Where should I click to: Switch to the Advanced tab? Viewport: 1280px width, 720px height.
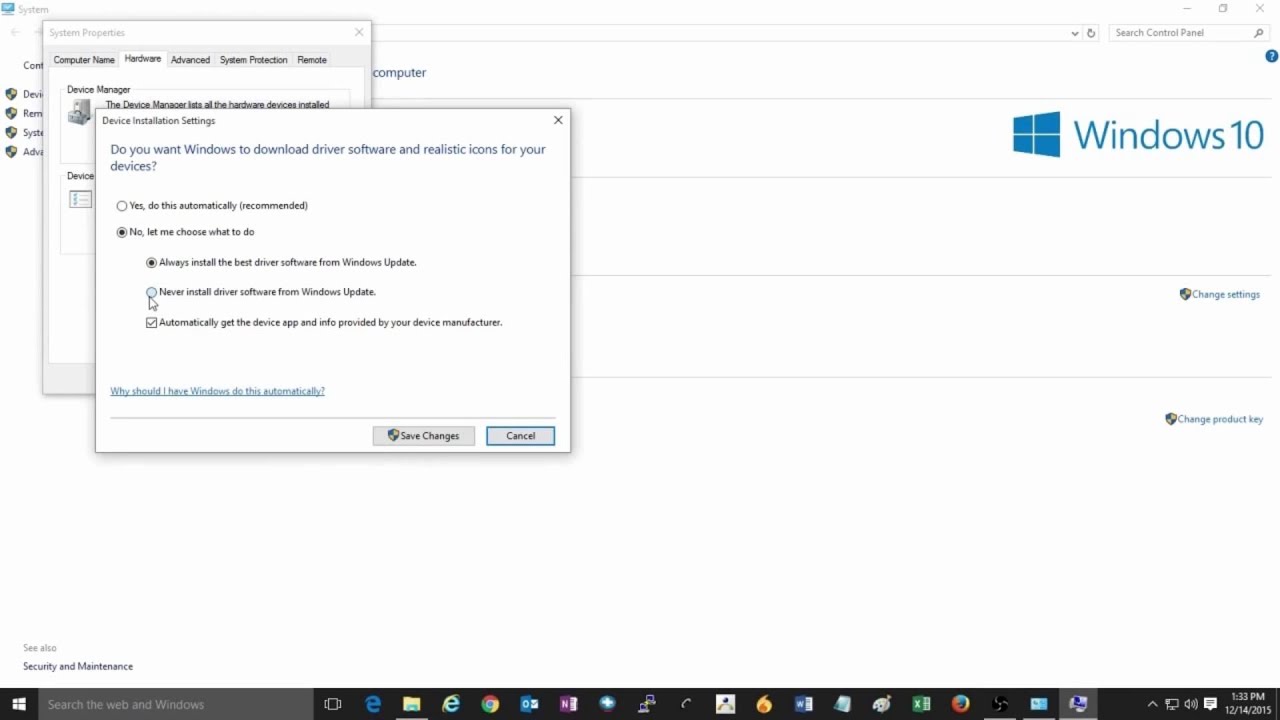(x=190, y=60)
